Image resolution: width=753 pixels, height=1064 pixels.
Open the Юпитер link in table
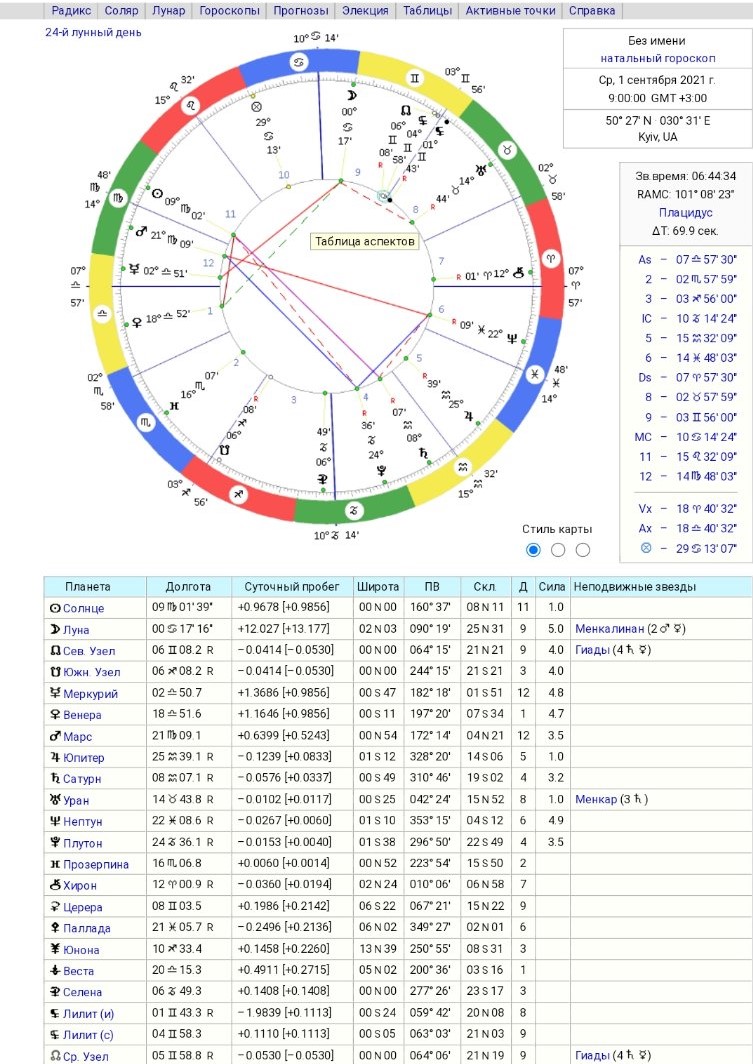tap(83, 757)
